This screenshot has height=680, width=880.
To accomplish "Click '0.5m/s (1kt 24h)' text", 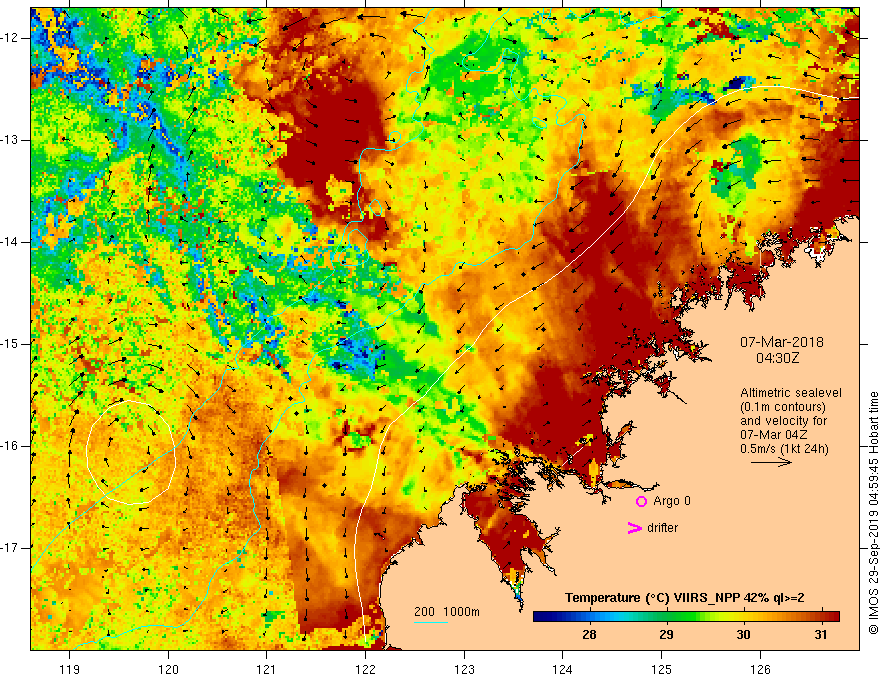I will (784, 449).
